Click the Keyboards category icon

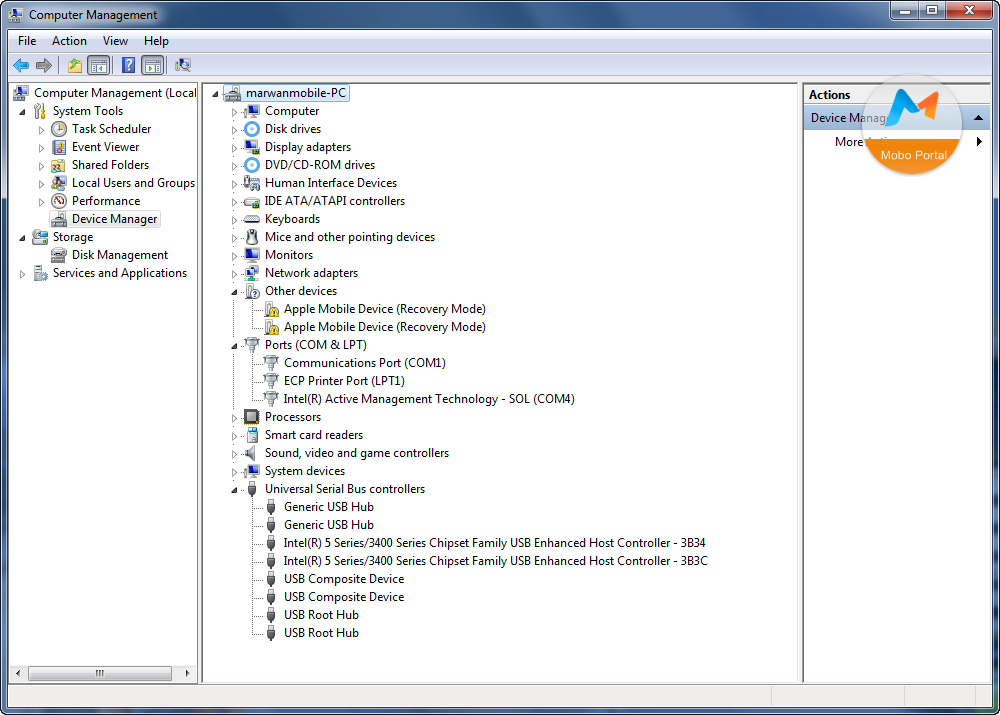point(253,219)
